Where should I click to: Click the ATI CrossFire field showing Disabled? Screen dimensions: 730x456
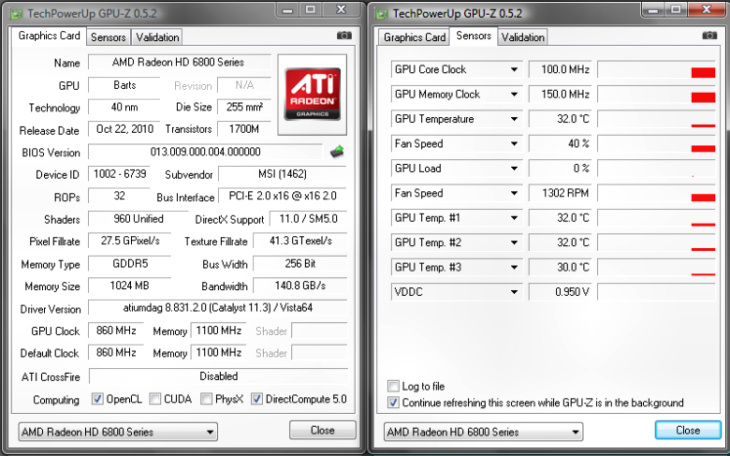pos(218,376)
